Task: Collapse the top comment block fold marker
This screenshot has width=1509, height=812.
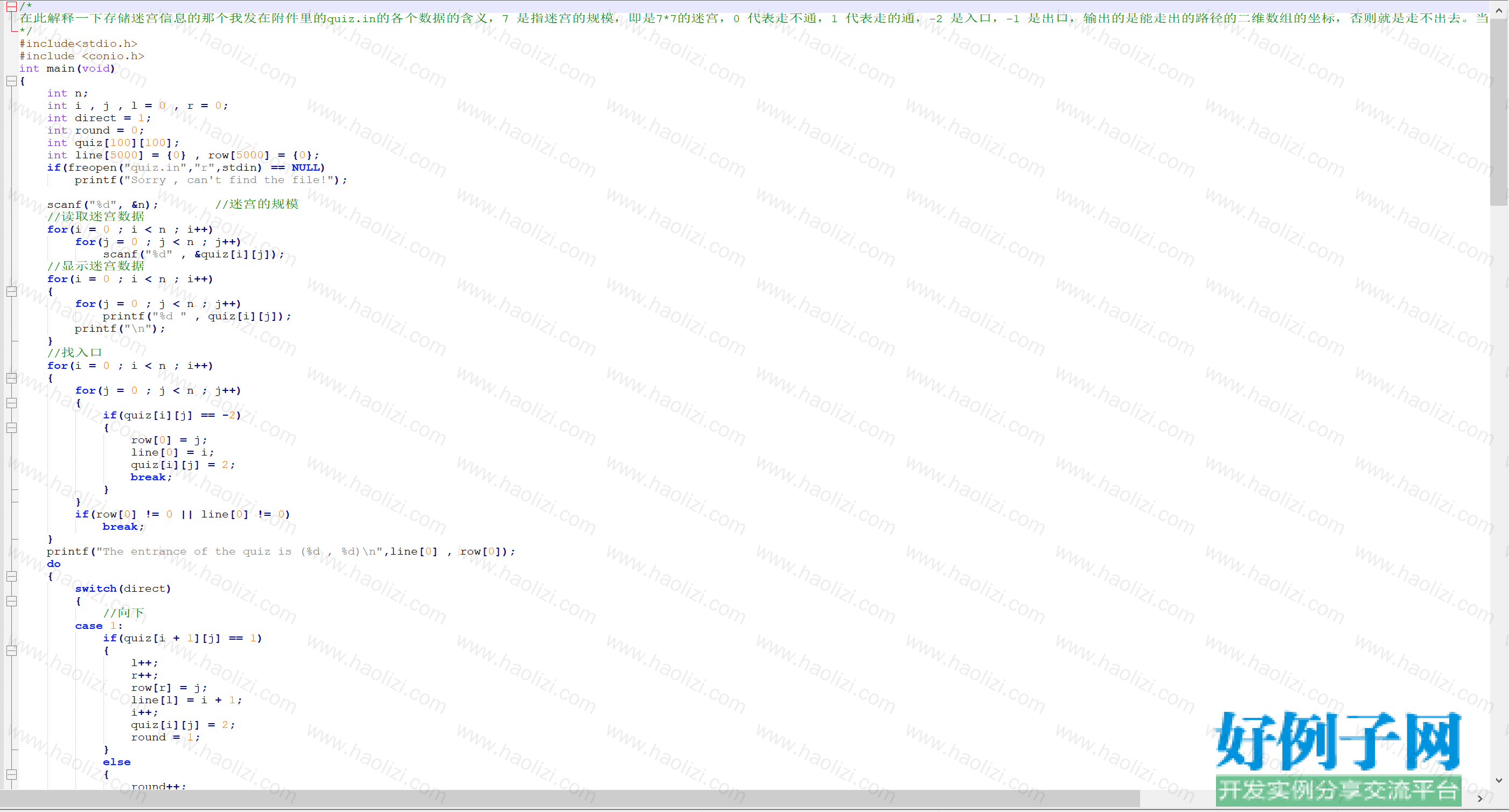Action: [11, 6]
